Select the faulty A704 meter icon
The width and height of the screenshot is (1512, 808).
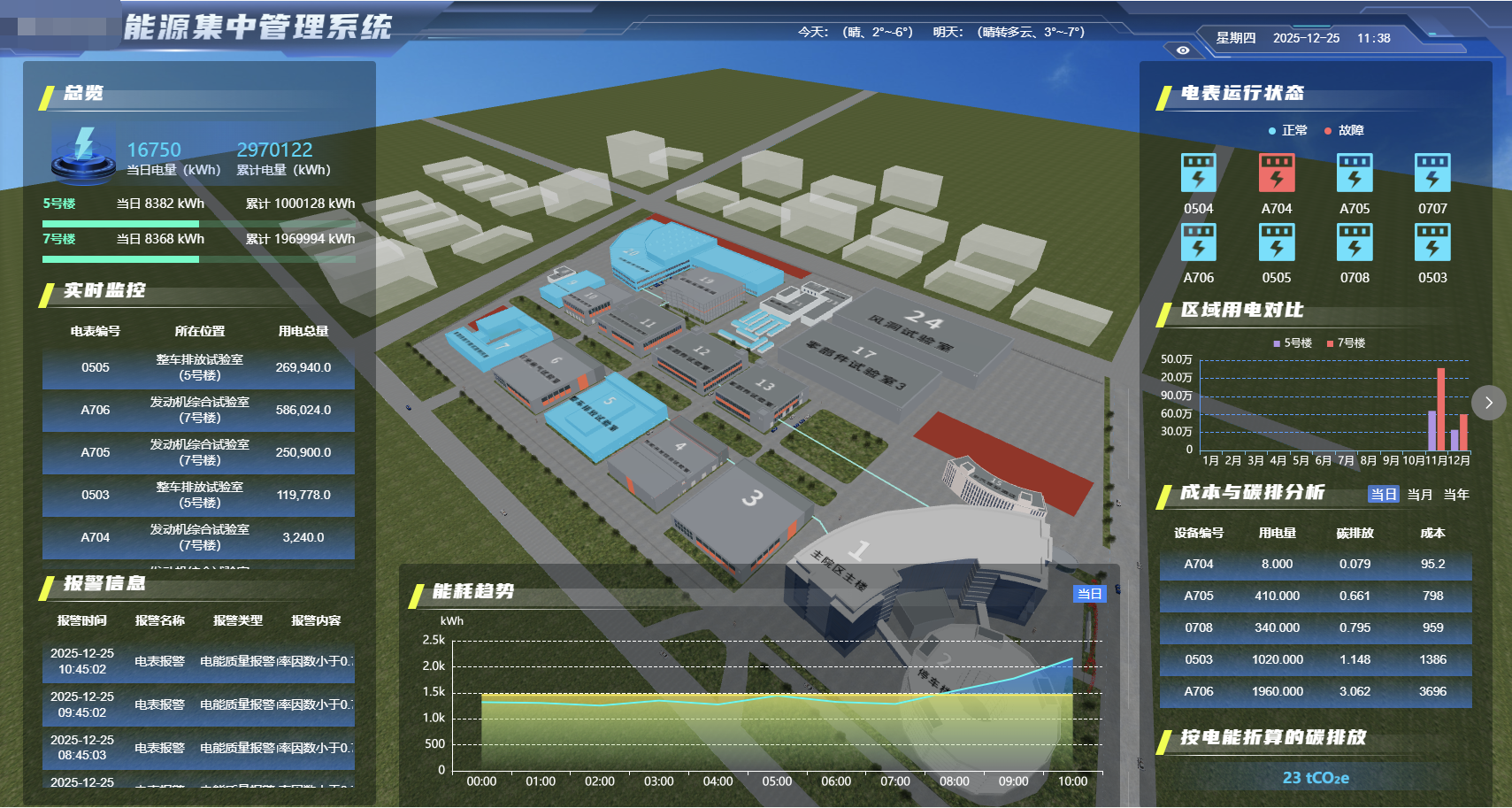coord(1276,173)
